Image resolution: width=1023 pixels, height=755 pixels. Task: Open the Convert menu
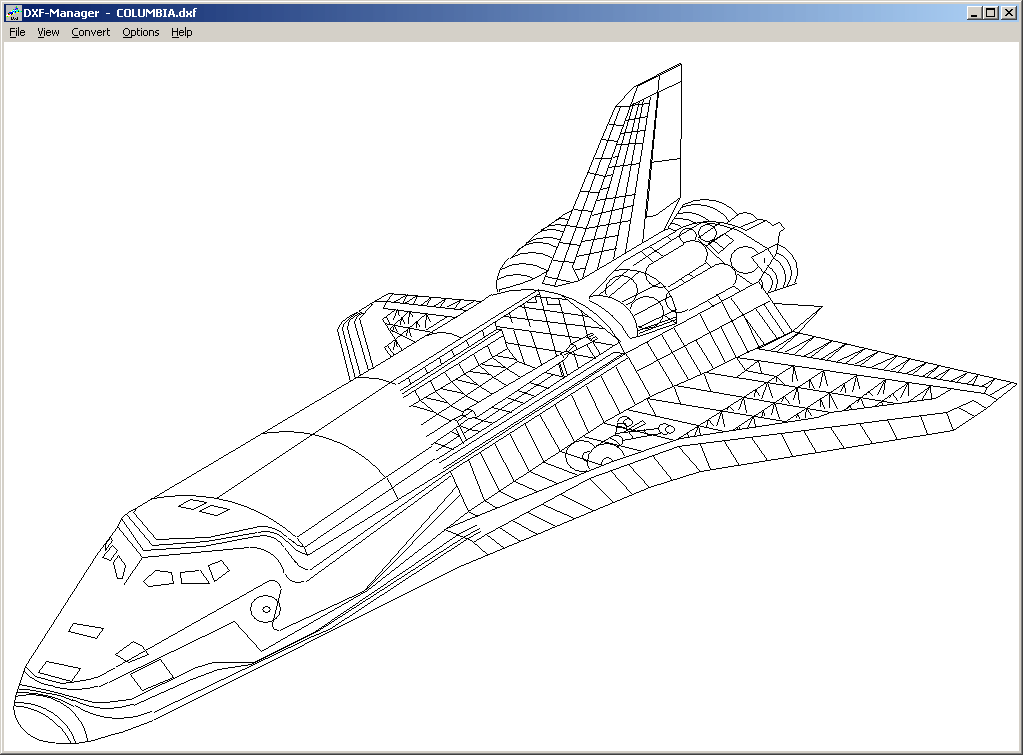[x=91, y=32]
